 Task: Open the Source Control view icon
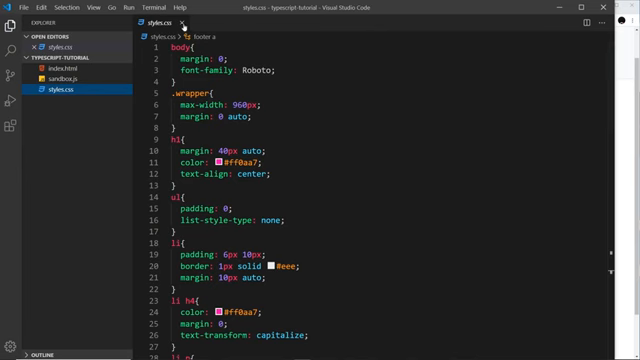[x=10, y=76]
